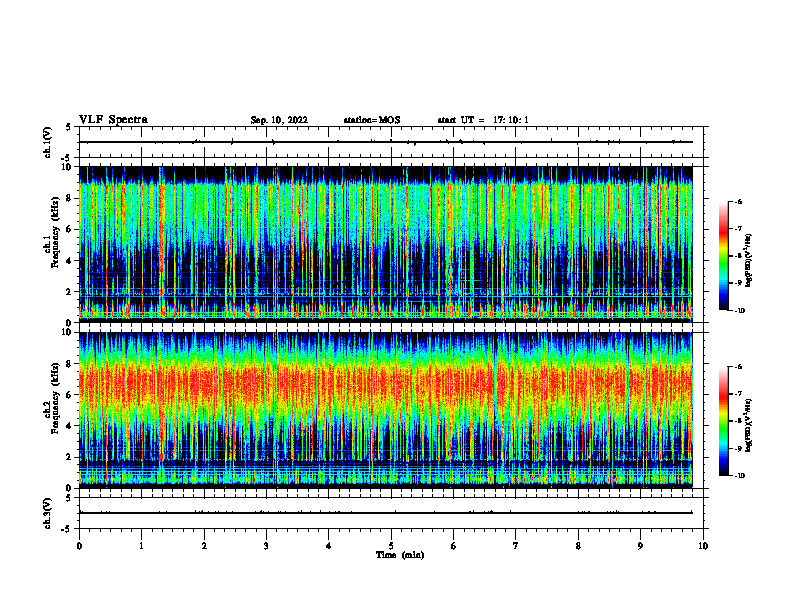792x612 pixels.
Task: Click the "station=MOS" header label
Action: [x=372, y=120]
